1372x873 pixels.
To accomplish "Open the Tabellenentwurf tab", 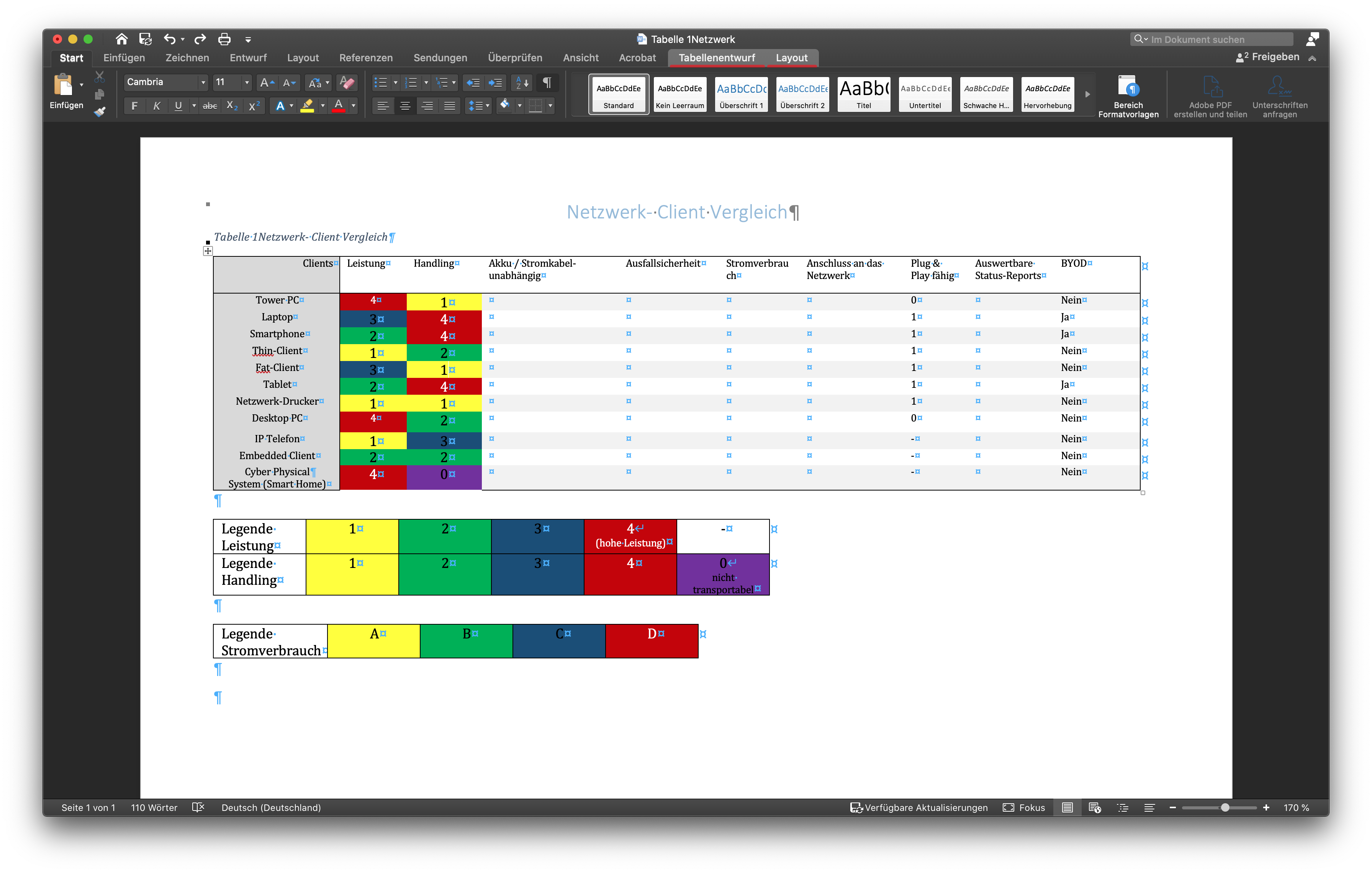I will (716, 57).
